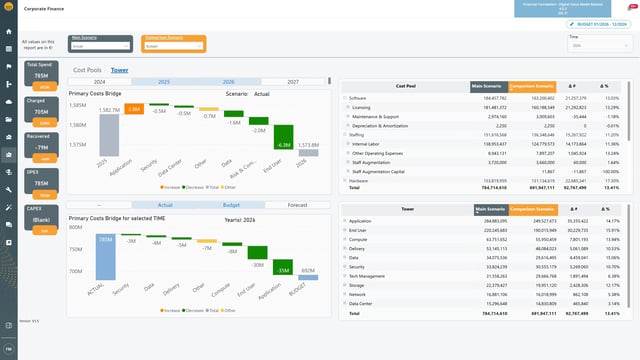Viewport: 640px width, 360px height.
Task: Open the Comparison Scenario dropdown
Action: (174, 46)
